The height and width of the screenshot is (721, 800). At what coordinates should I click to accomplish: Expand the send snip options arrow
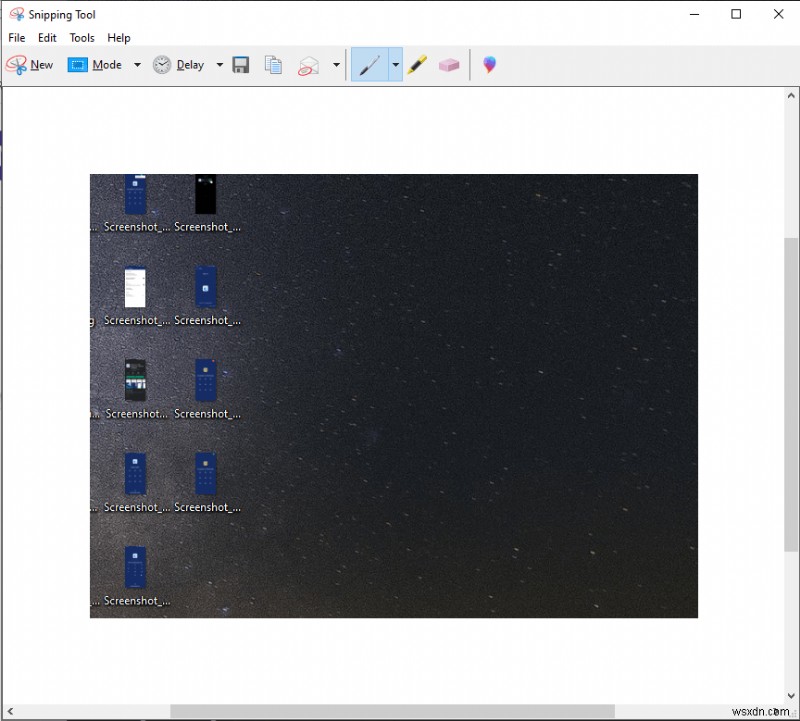pos(336,64)
